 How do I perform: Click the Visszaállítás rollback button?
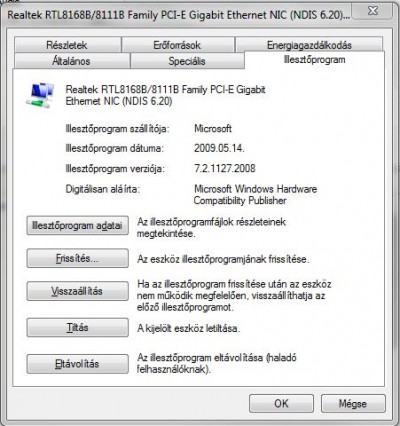pyautogui.click(x=77, y=291)
